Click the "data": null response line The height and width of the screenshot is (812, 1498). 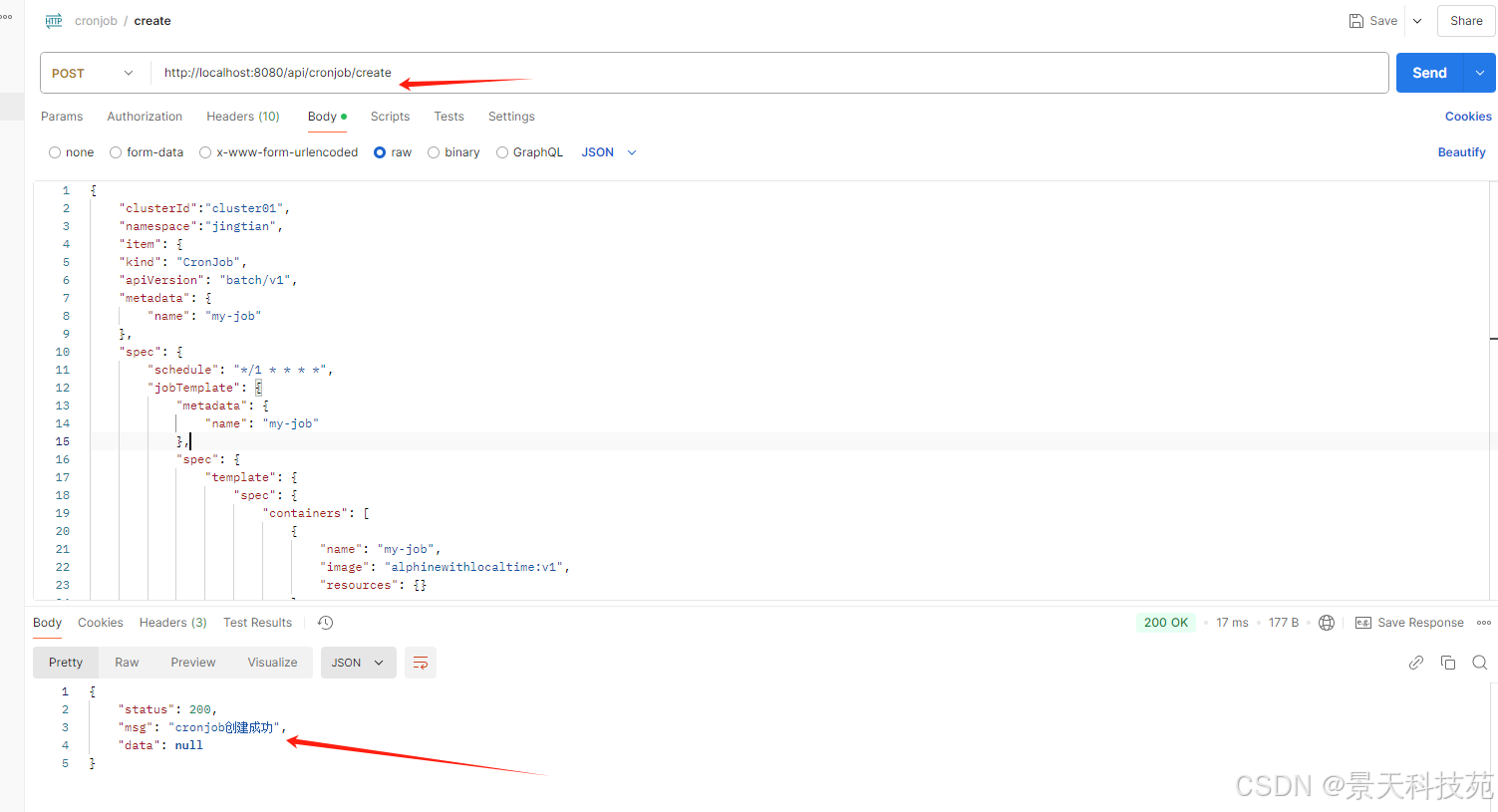click(160, 745)
